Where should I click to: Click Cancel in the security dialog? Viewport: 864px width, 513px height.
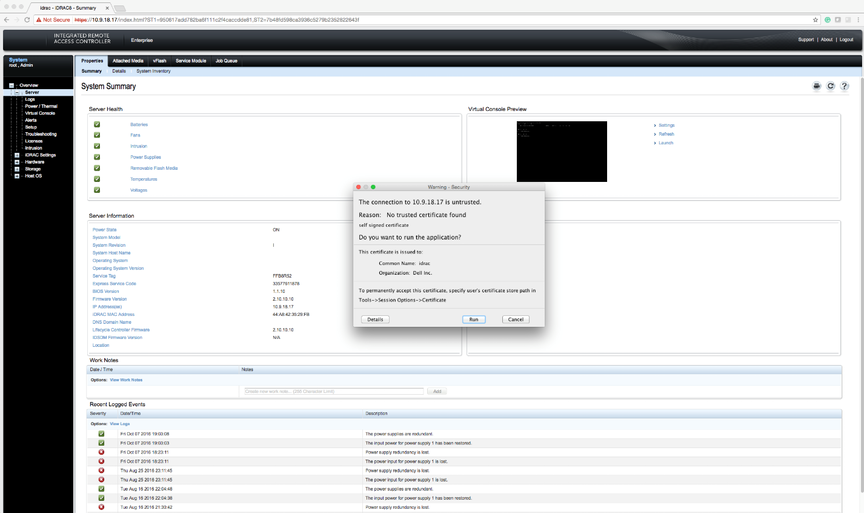[515, 319]
